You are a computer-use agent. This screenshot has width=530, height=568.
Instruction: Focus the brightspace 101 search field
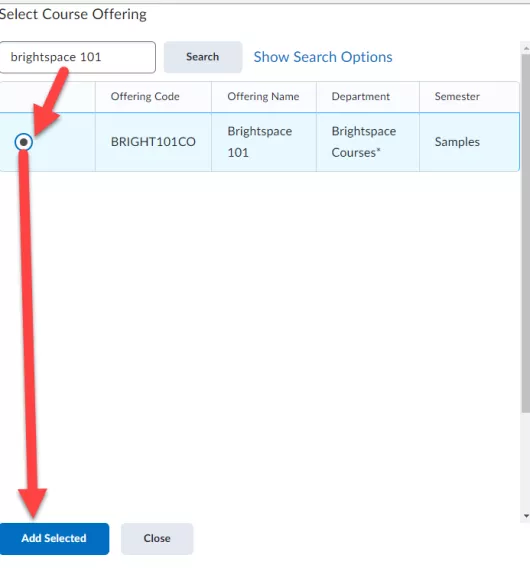pos(78,57)
